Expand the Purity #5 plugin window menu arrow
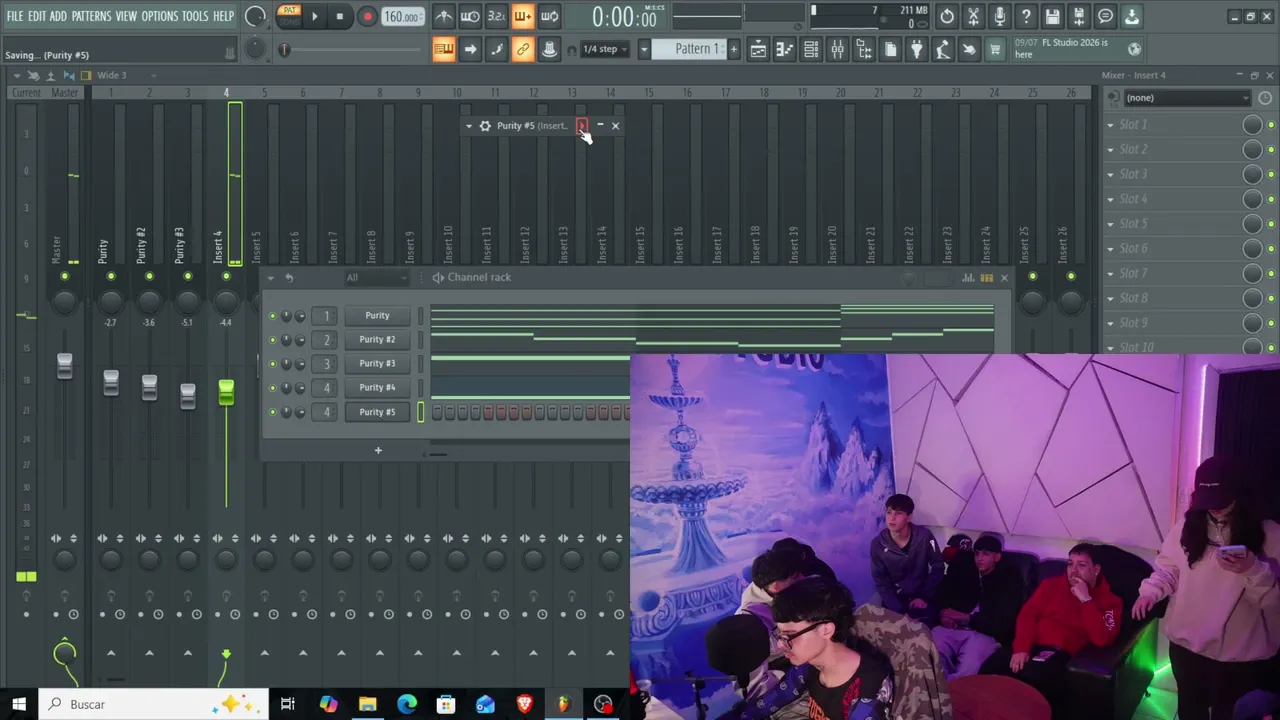The image size is (1280, 720). 469,126
